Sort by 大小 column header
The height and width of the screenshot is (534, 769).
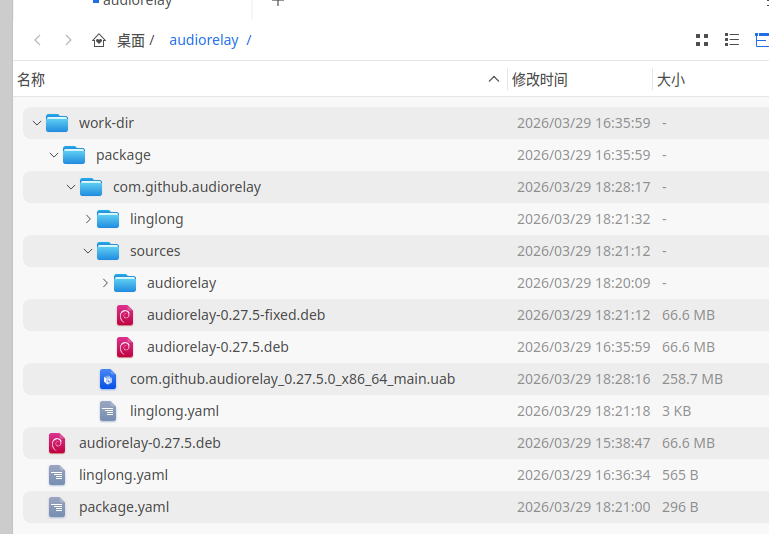711,79
